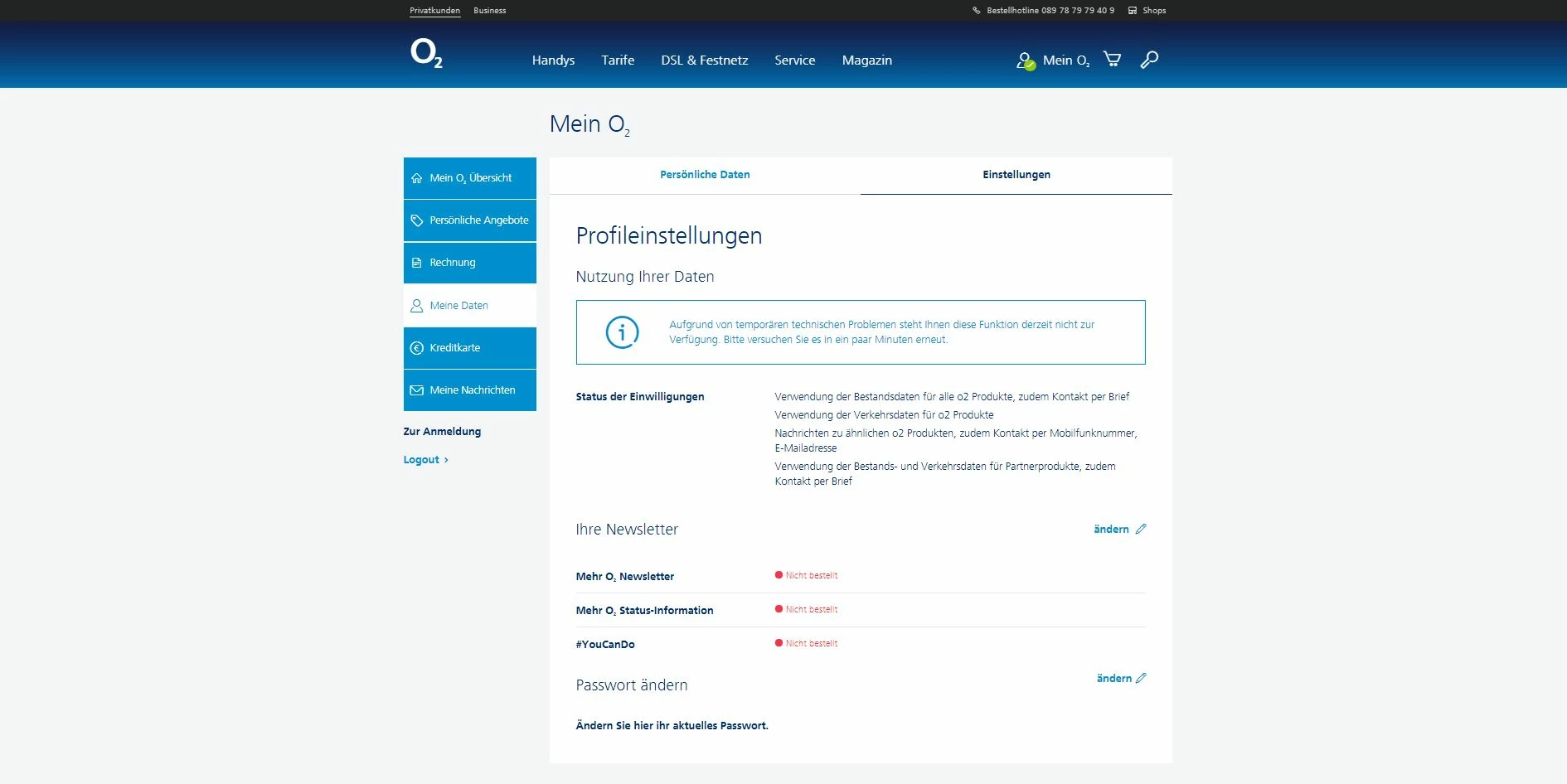Click the Bestellhotline phone number
The image size is (1567, 784).
pos(1078,11)
